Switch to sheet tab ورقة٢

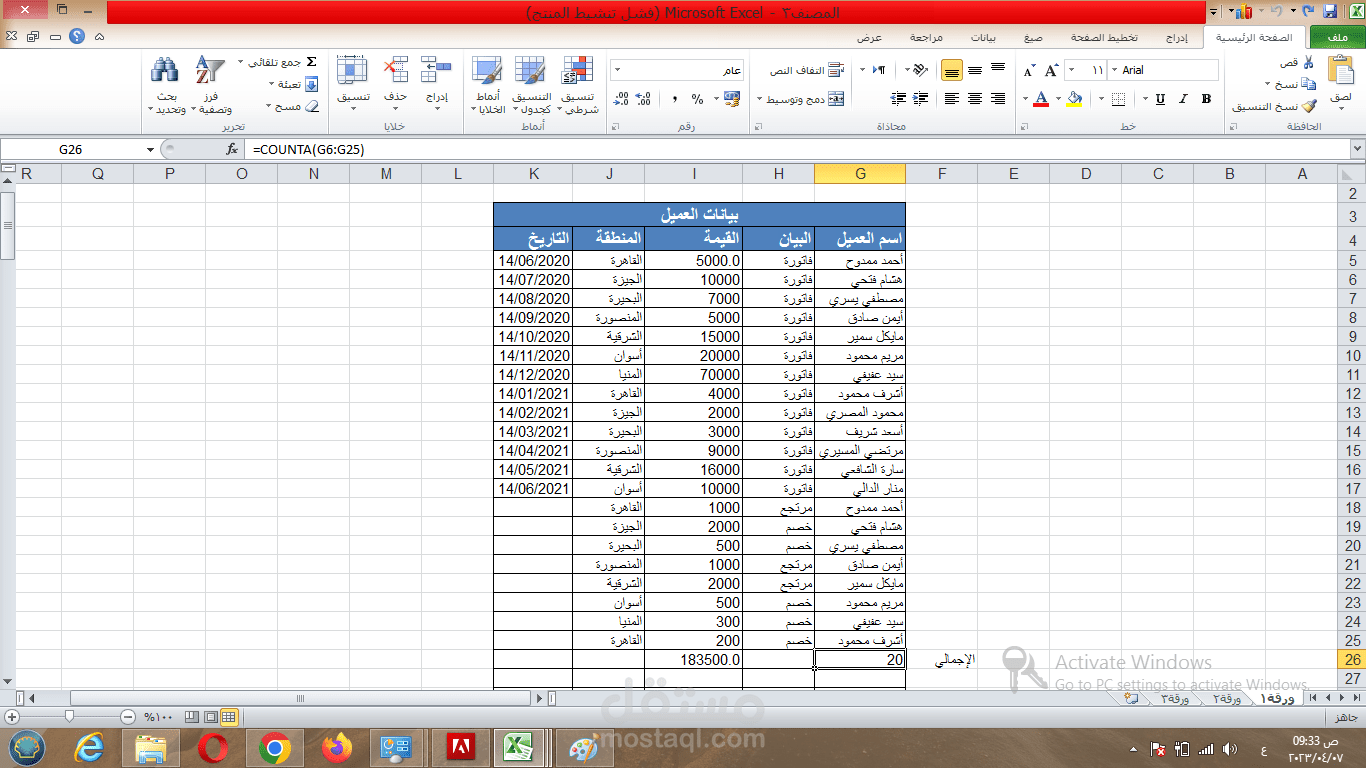(x=1226, y=698)
